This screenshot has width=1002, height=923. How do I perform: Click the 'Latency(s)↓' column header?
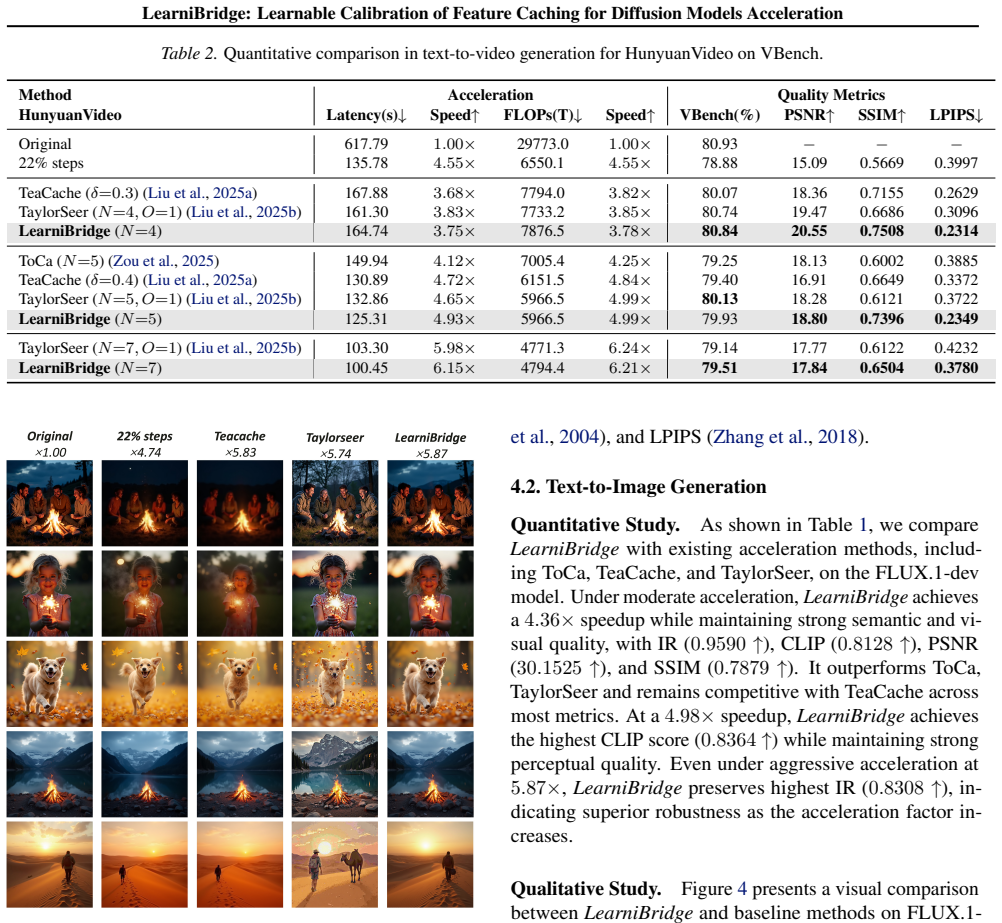366,115
